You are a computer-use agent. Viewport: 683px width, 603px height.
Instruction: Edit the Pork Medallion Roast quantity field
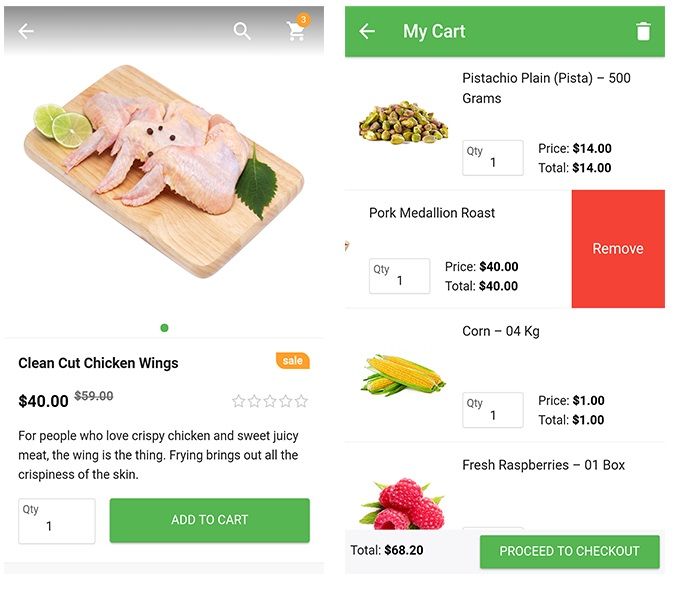[x=399, y=276]
